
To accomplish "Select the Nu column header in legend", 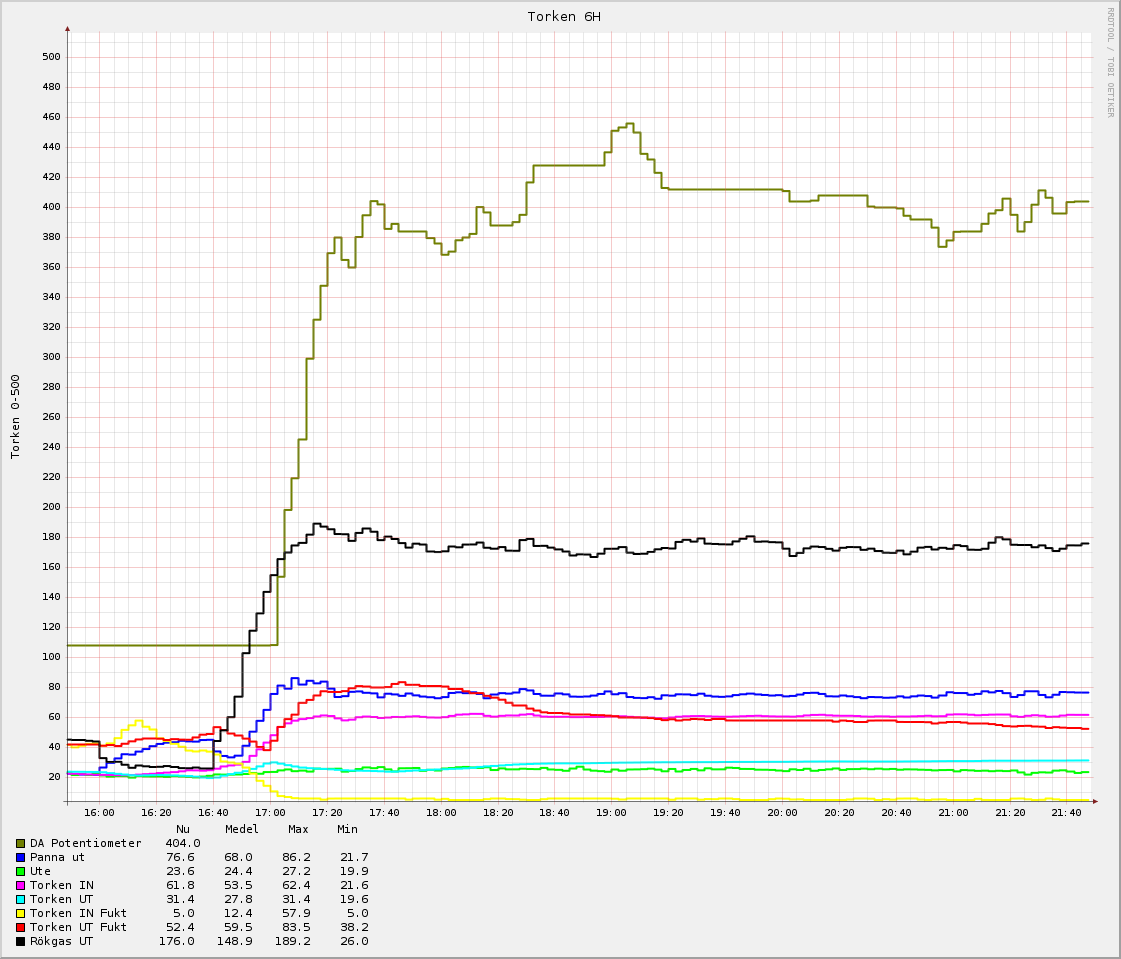I will pos(183,829).
